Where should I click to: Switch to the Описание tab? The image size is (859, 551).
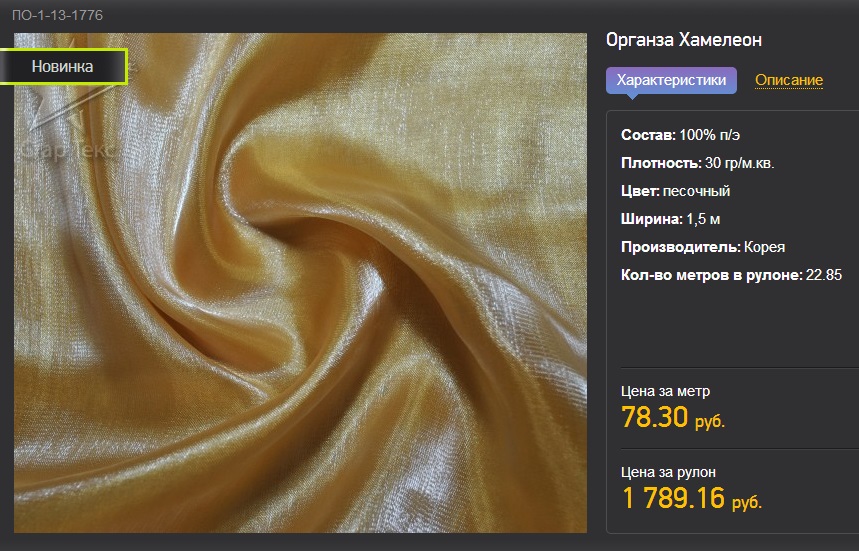point(789,80)
